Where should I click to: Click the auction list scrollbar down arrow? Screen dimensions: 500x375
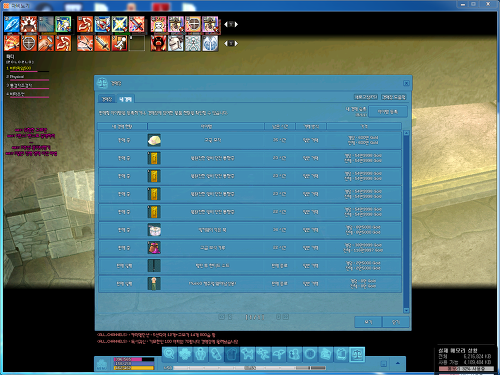point(406,310)
